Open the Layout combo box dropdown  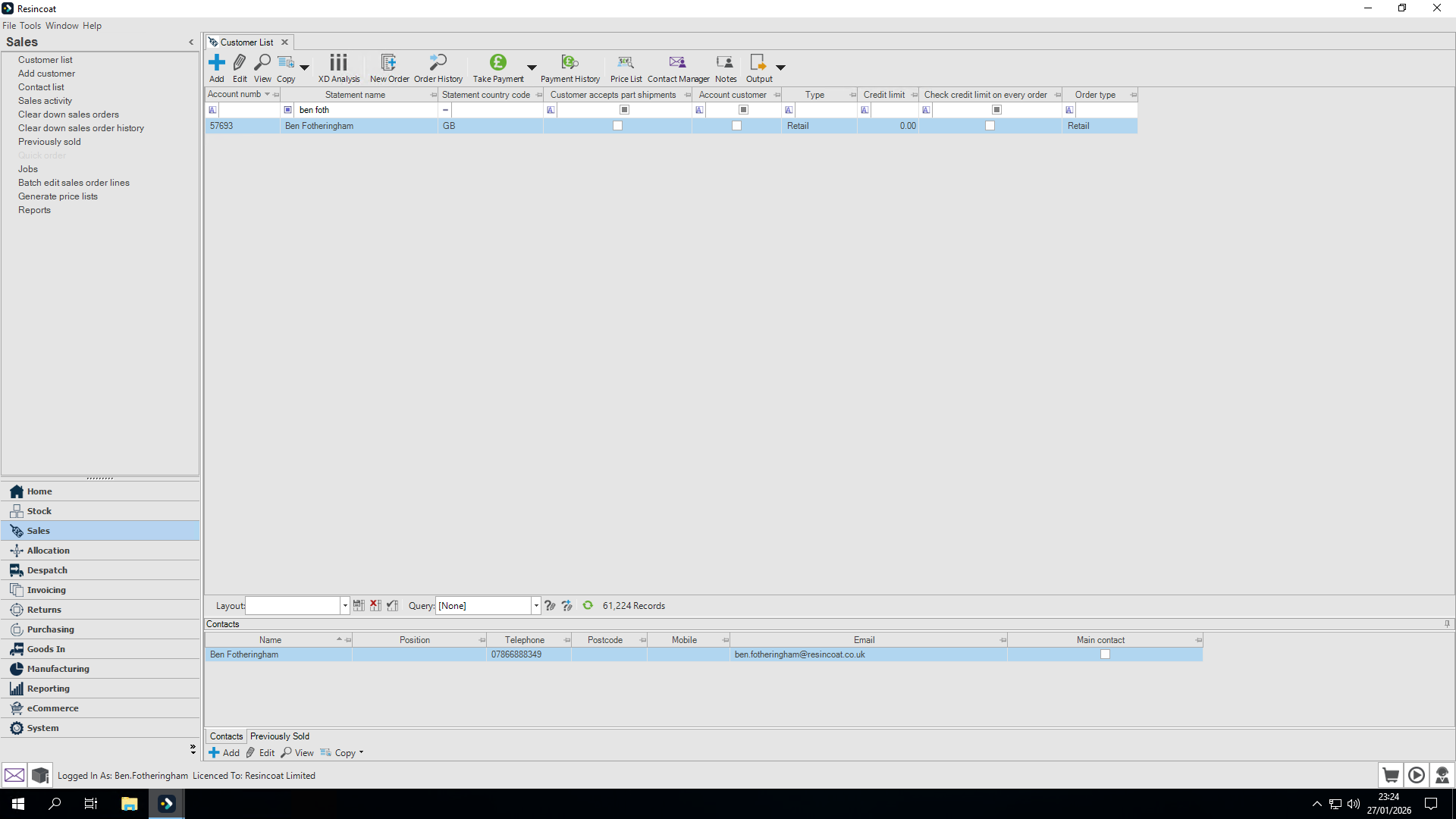tap(345, 605)
